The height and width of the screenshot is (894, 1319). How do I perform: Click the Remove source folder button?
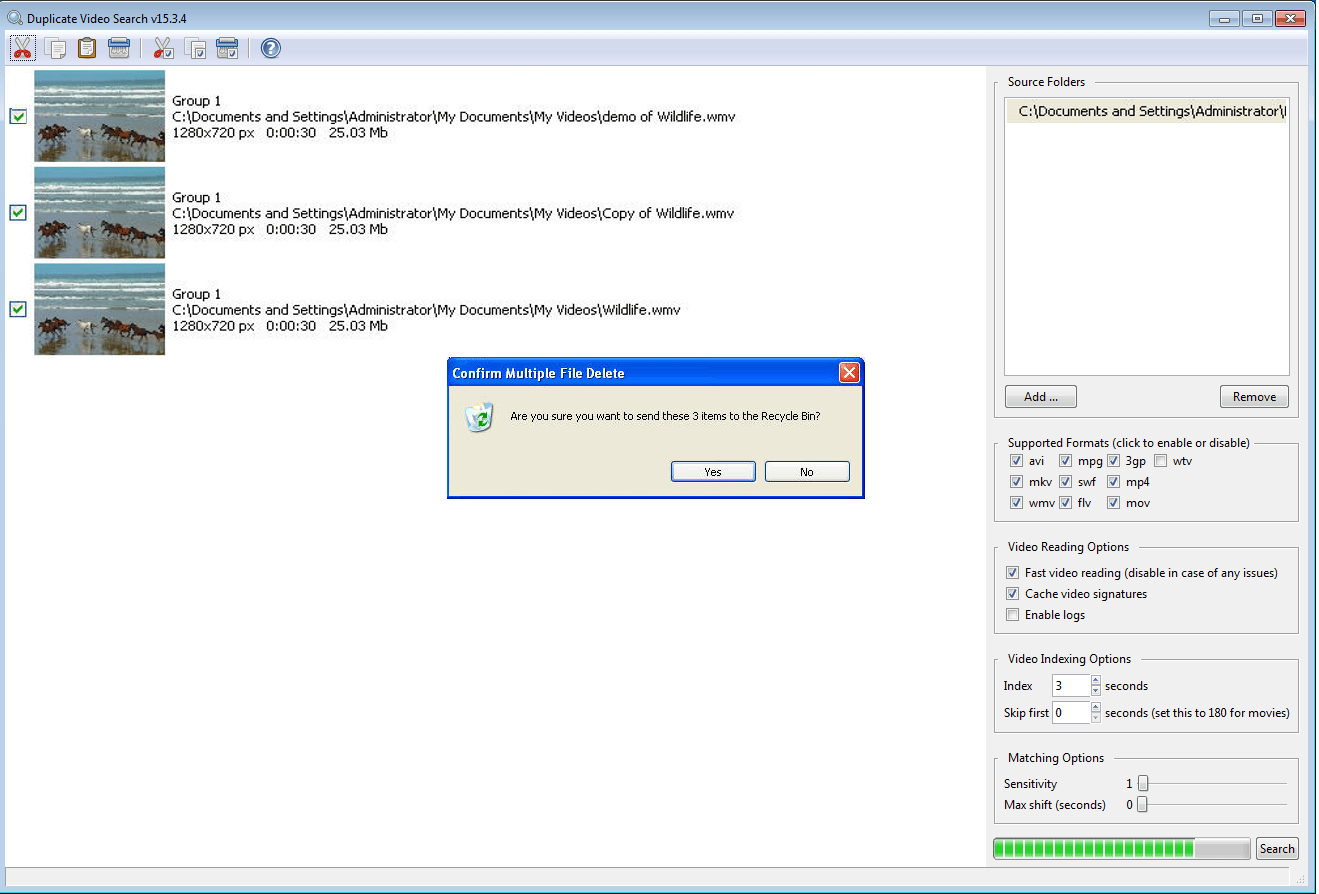[x=1254, y=397]
